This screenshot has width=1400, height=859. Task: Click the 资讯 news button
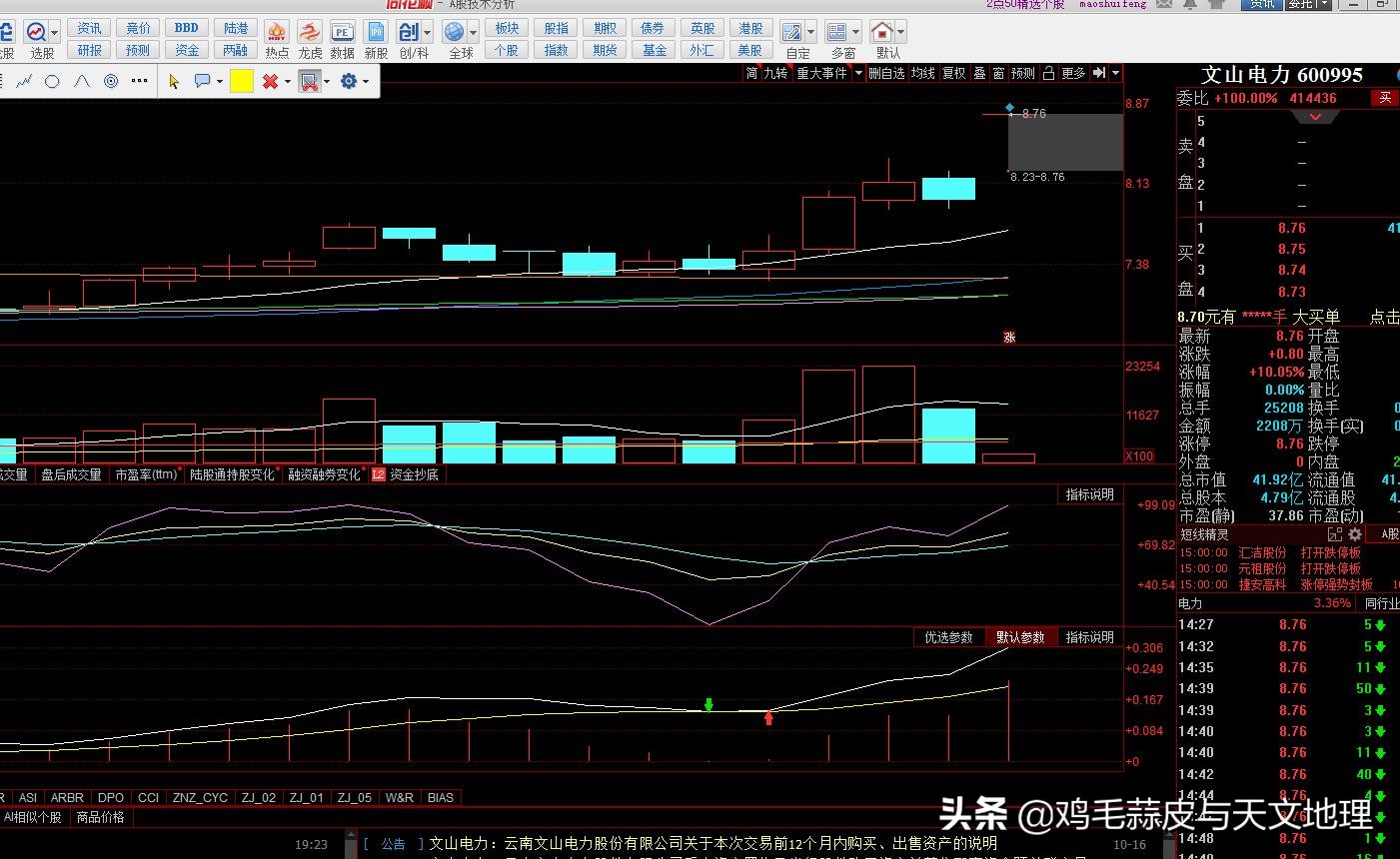pyautogui.click(x=90, y=28)
